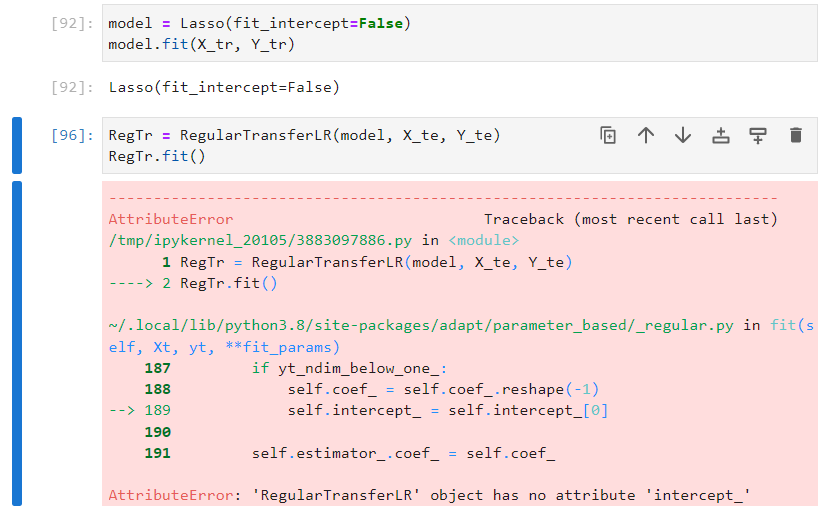Click traceback line 189 self.intercept_ assignment

(448, 410)
